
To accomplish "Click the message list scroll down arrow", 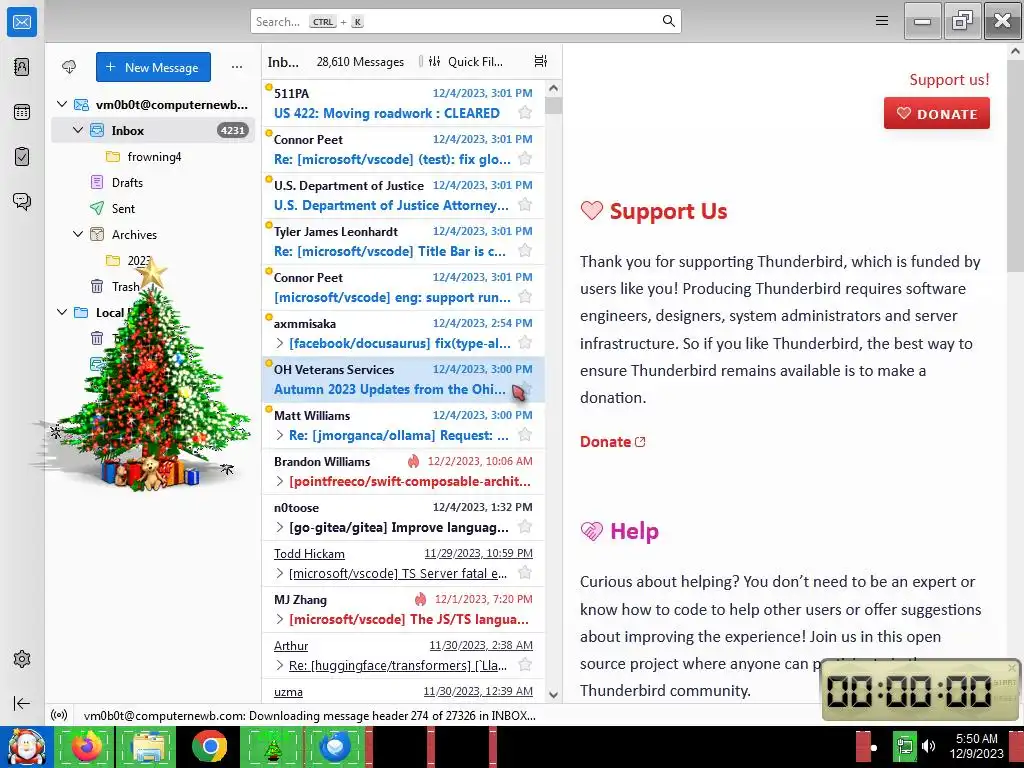I will 554,695.
